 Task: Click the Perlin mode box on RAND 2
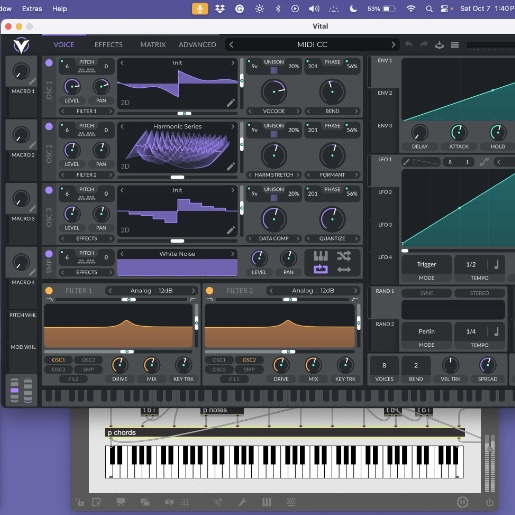426,332
